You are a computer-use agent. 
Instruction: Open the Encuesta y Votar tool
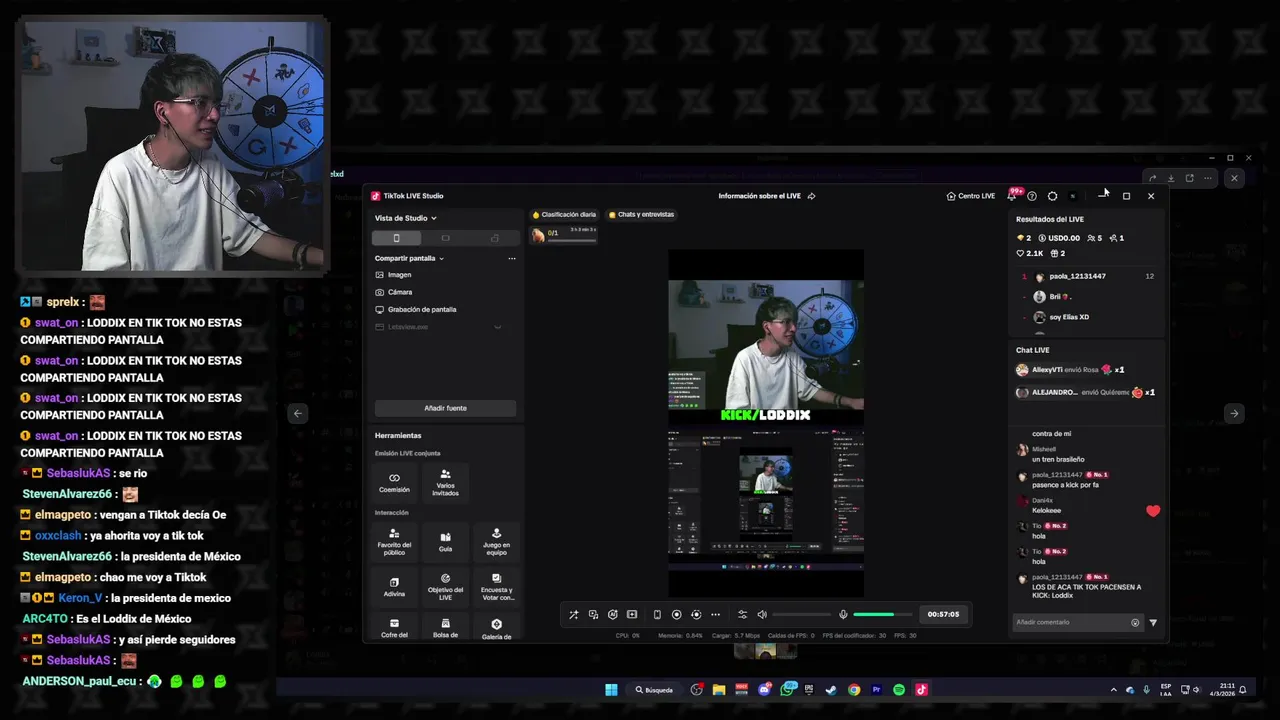(496, 586)
